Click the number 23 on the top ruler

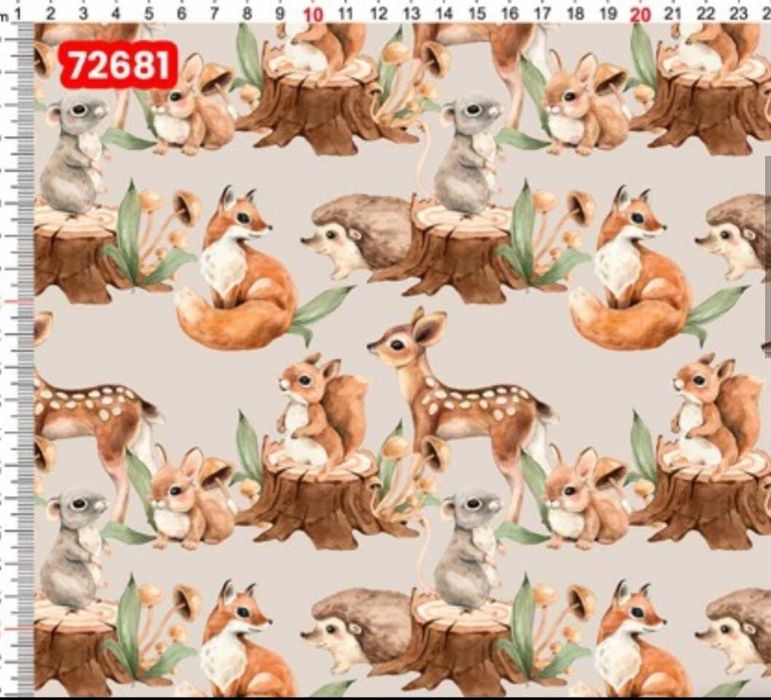[x=739, y=14]
